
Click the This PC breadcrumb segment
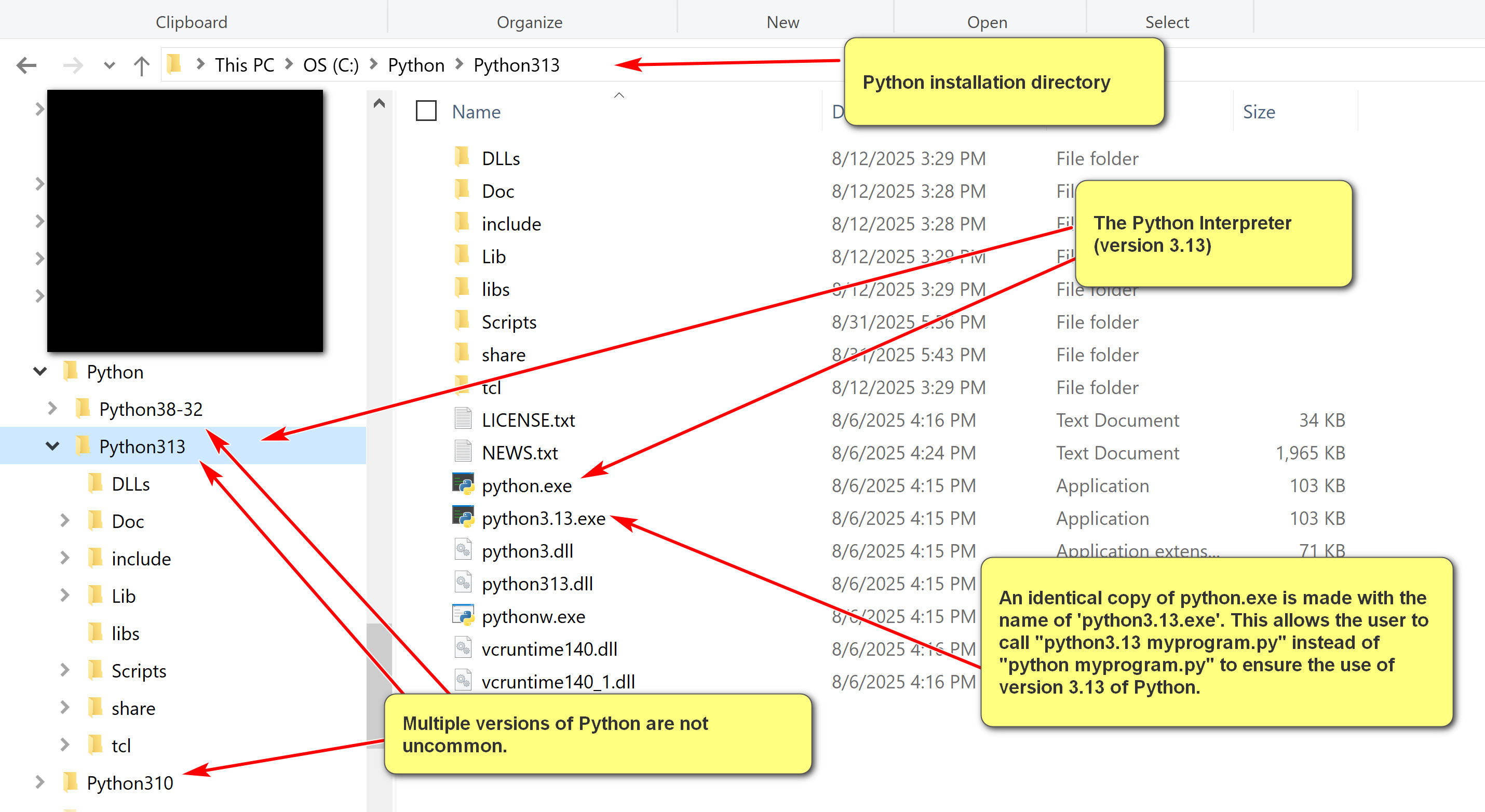point(244,65)
